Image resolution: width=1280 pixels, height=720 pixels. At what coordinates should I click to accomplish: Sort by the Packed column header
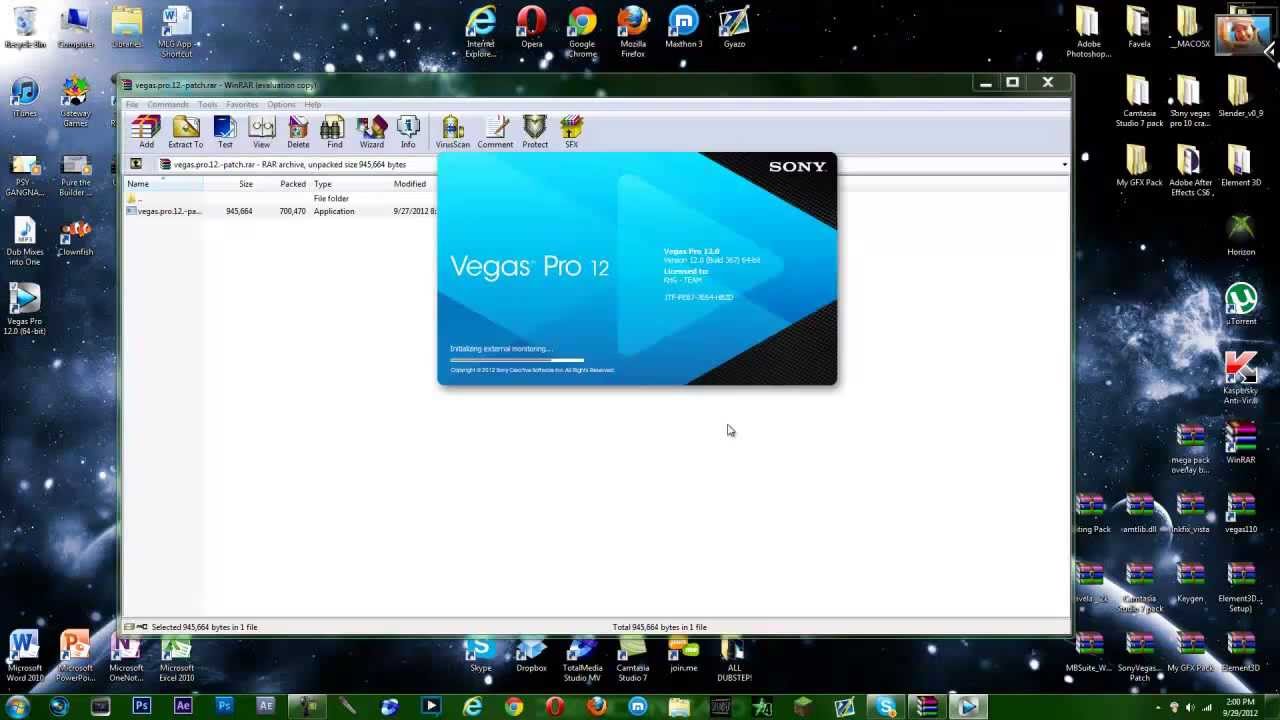pos(283,184)
